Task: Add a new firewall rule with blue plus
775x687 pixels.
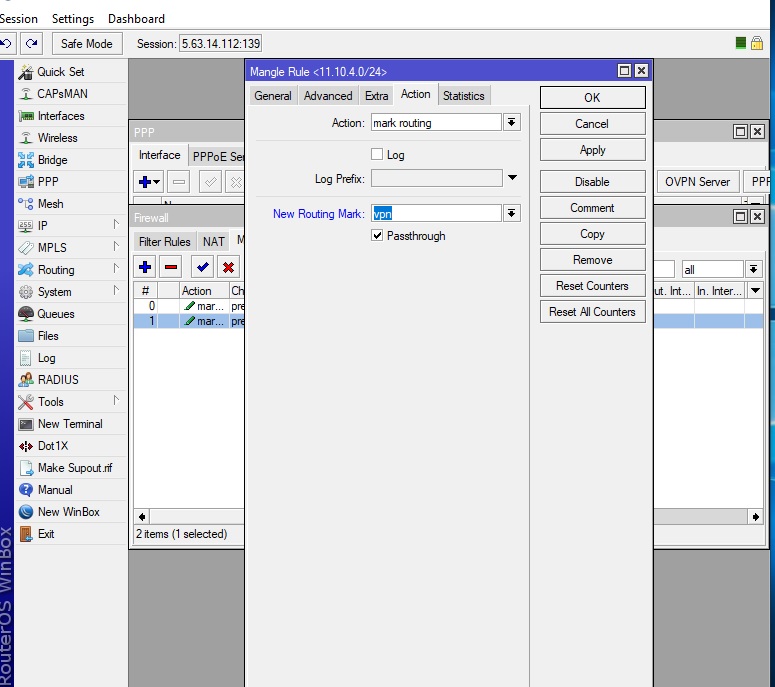Action: (145, 267)
